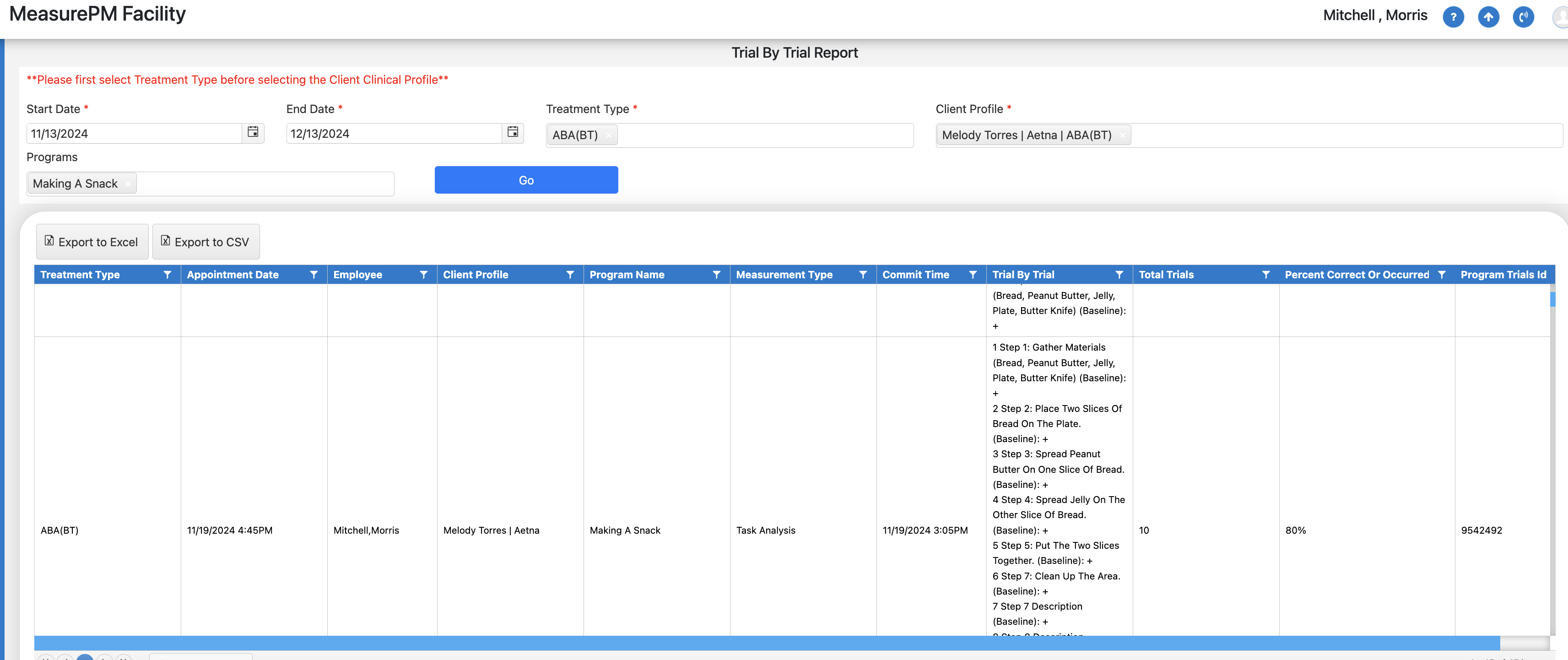Open End Date calendar picker
The width and height of the screenshot is (1568, 660).
pyautogui.click(x=513, y=132)
